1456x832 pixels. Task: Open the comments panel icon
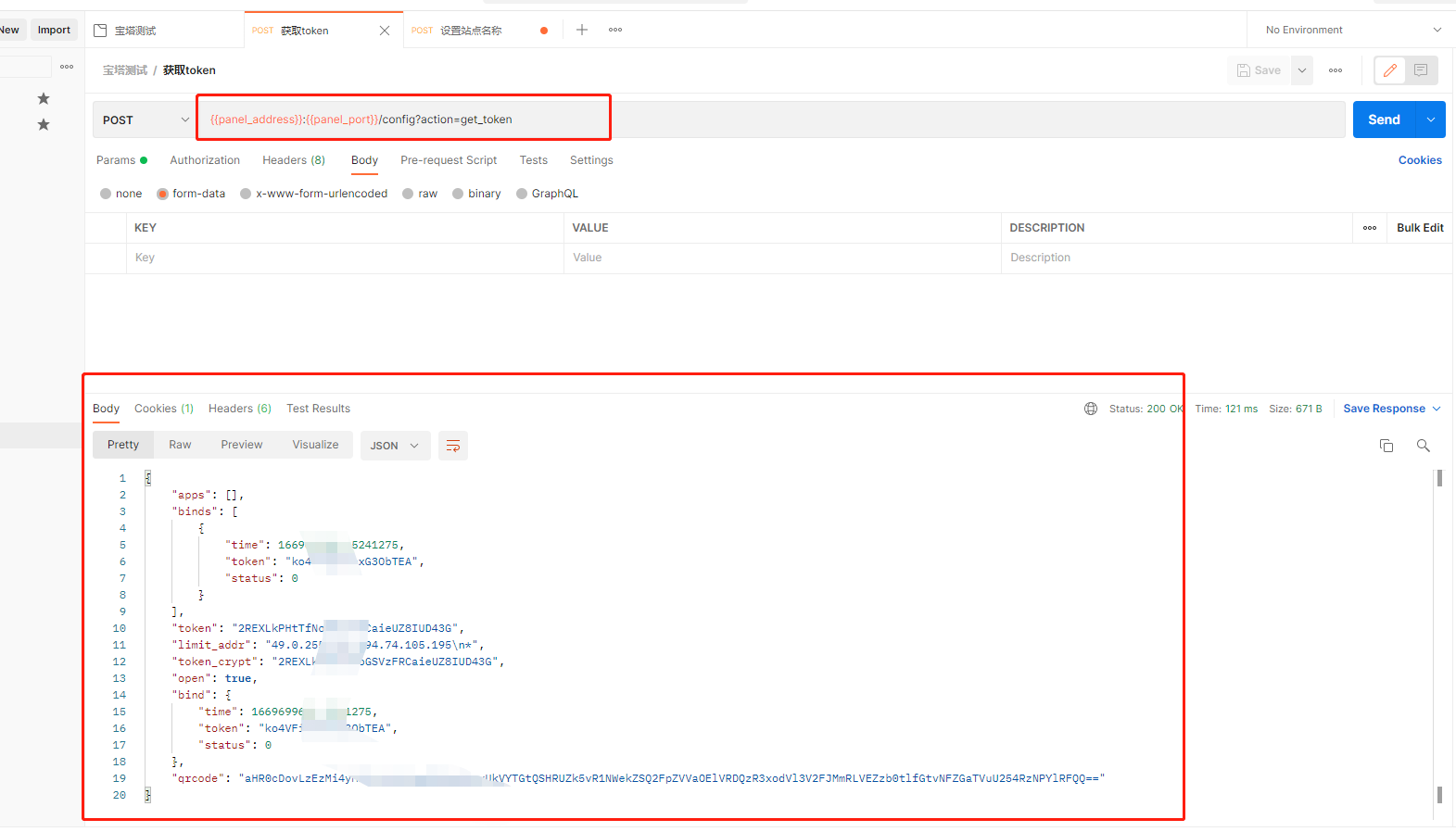click(x=1421, y=70)
